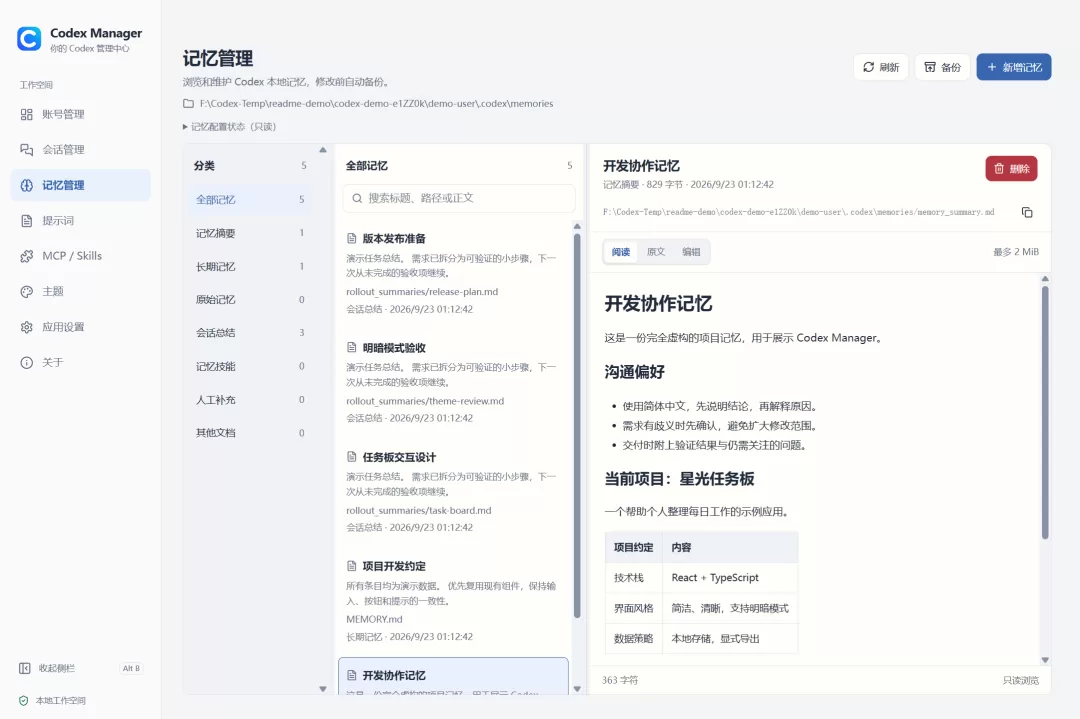This screenshot has width=1080, height=719.
Task: Click the 数据策略 table cell
Action: pos(634,638)
